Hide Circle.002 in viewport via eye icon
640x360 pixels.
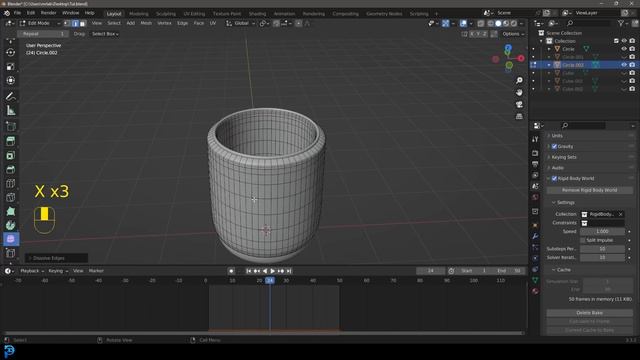[x=624, y=65]
